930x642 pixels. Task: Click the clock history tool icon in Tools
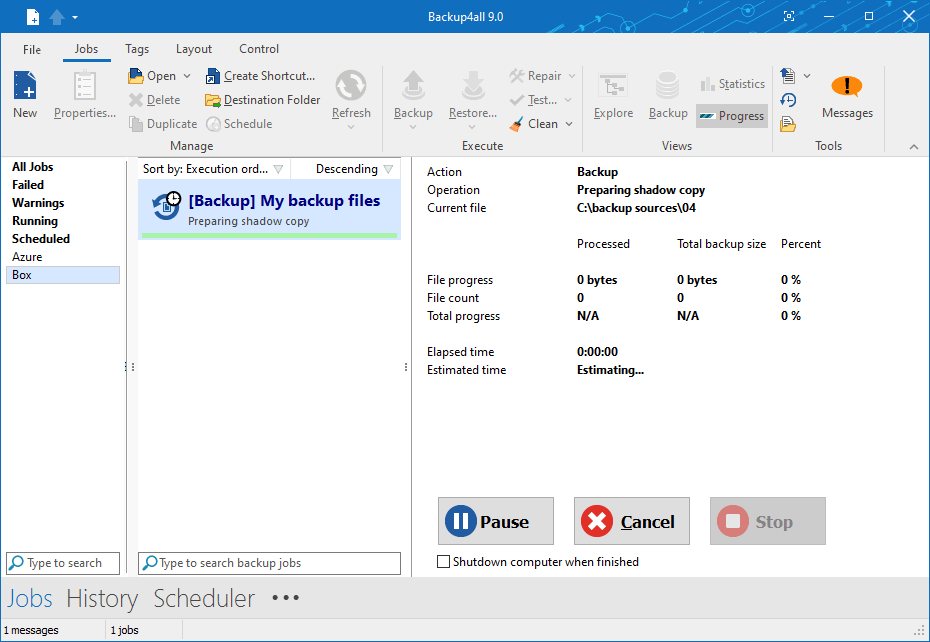point(788,100)
